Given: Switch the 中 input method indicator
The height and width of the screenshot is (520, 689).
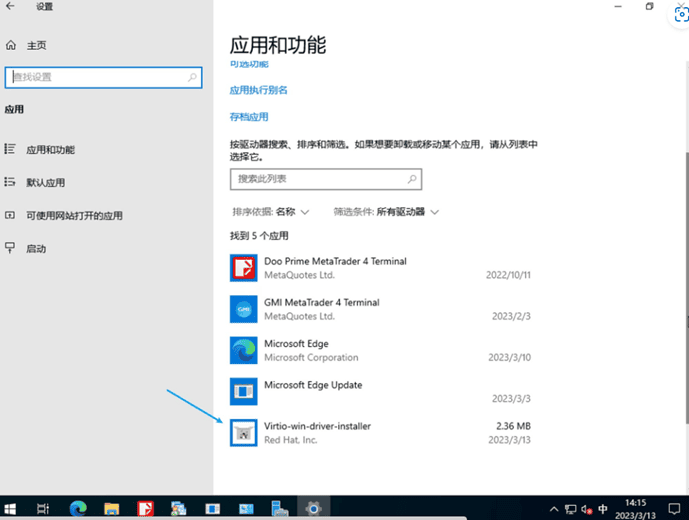Looking at the screenshot, I should (603, 509).
